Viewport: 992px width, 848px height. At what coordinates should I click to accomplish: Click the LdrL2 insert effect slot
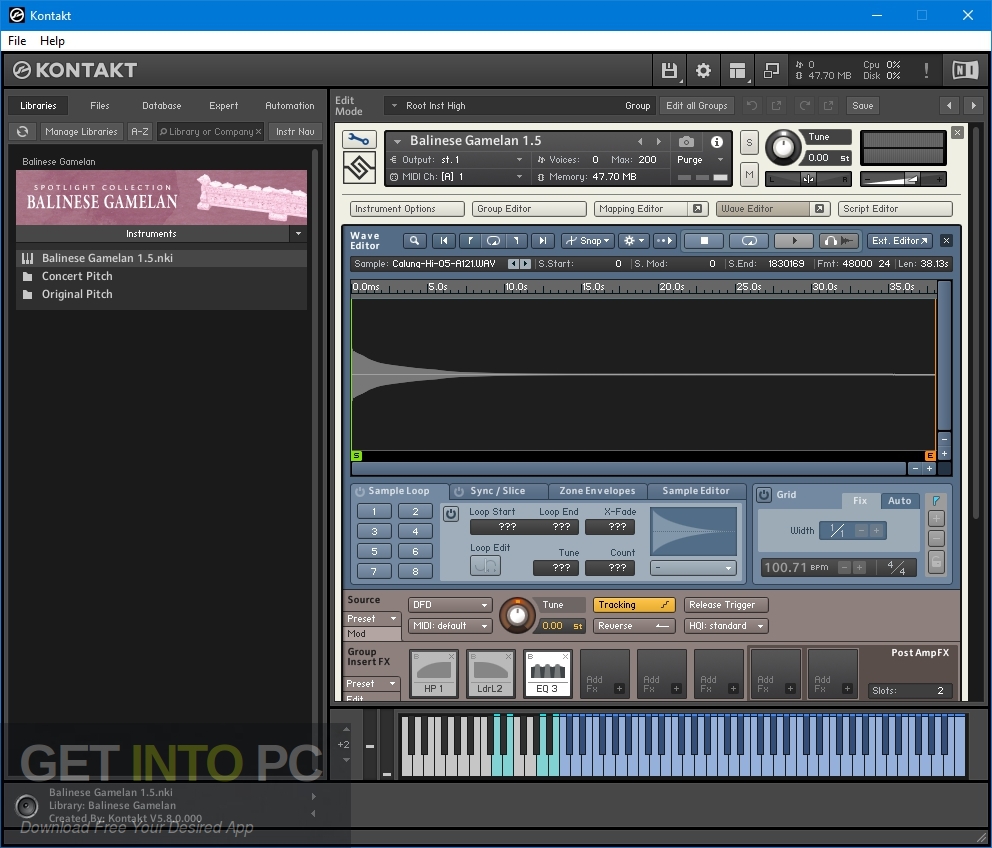click(x=490, y=674)
